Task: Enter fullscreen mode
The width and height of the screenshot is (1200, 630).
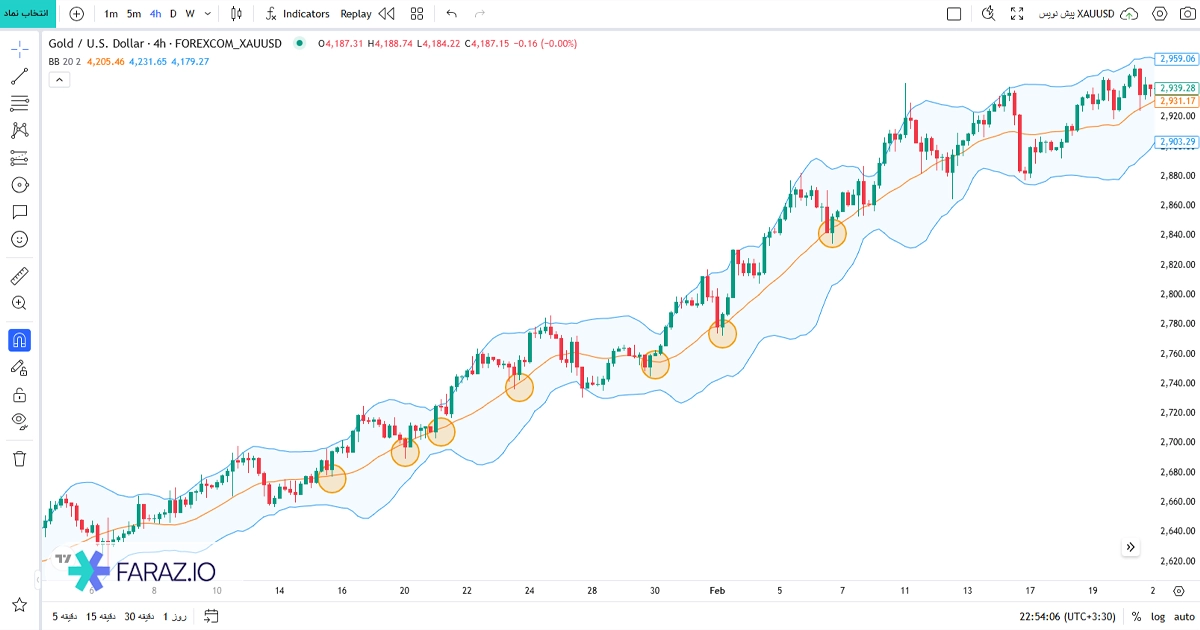Action: (1017, 14)
